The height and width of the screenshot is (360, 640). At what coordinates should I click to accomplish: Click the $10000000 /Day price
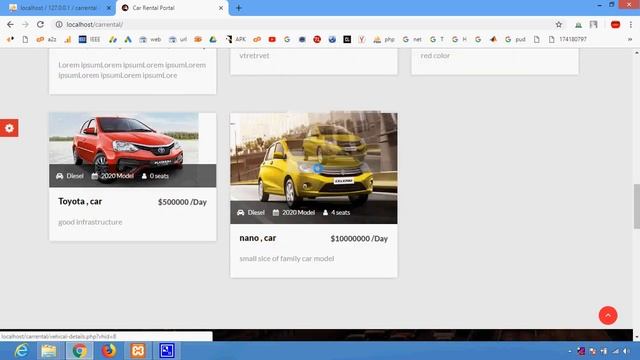pyautogui.click(x=359, y=239)
